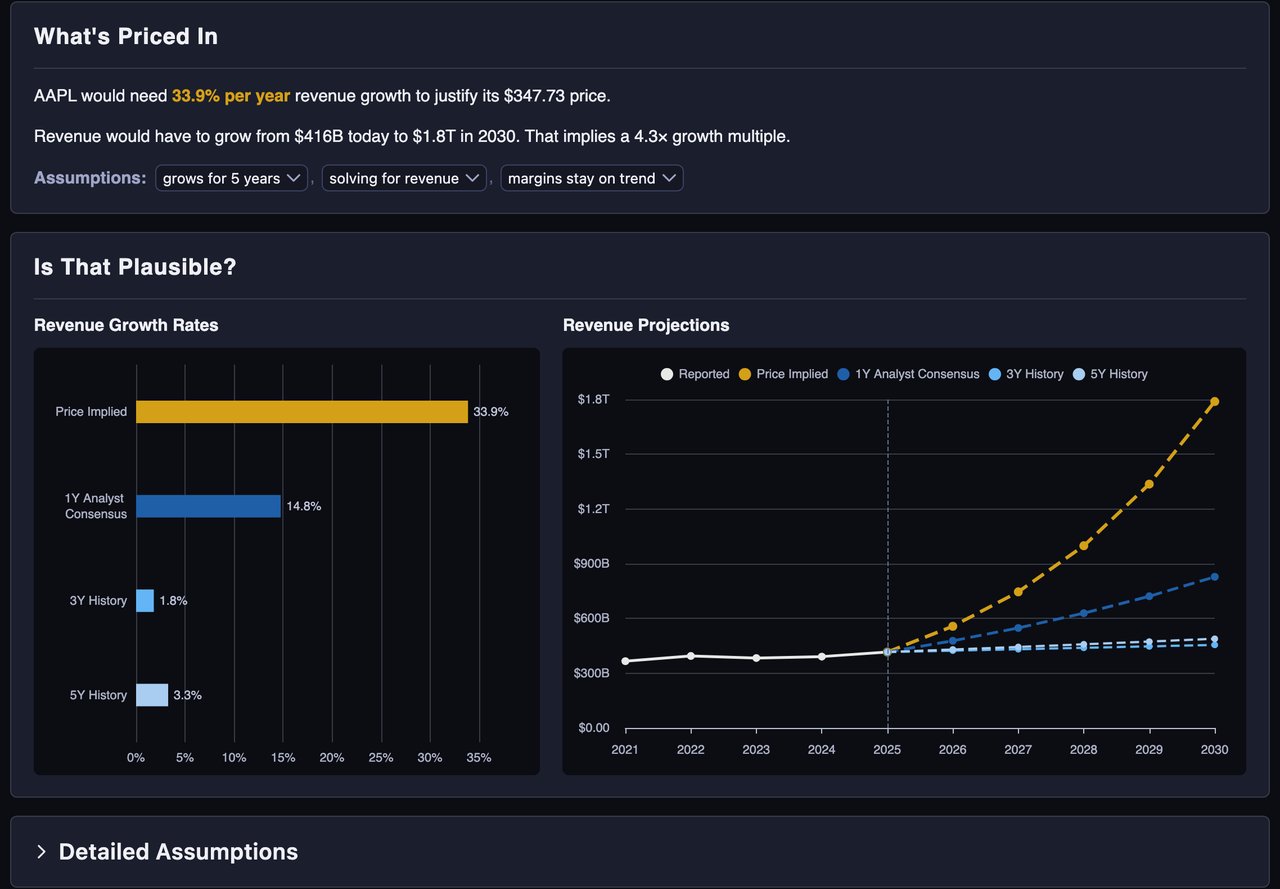Image resolution: width=1280 pixels, height=889 pixels.
Task: Click the "Revenue Projections" chart title
Action: click(x=646, y=325)
